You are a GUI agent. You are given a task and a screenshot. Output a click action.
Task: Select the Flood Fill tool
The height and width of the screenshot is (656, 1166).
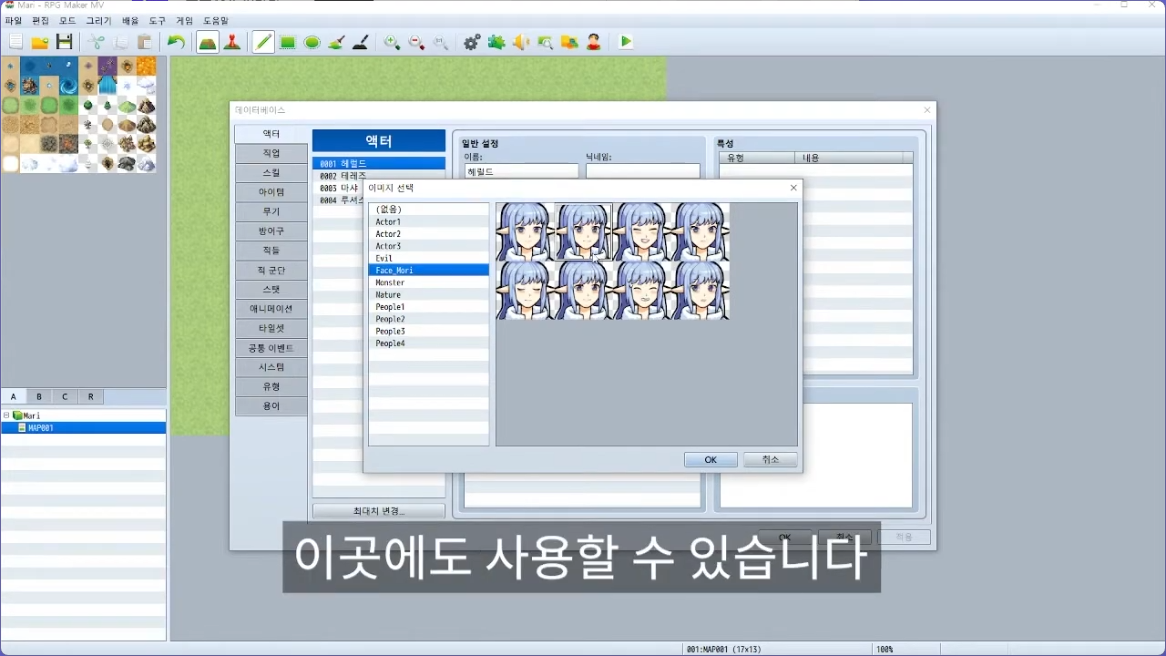click(x=336, y=42)
